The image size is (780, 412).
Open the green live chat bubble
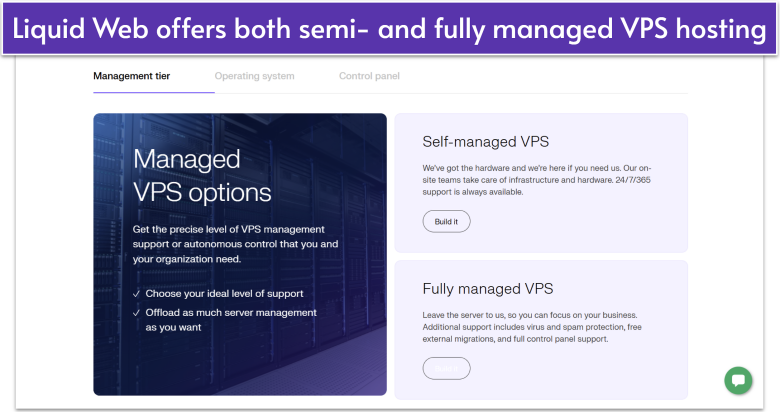tap(738, 380)
